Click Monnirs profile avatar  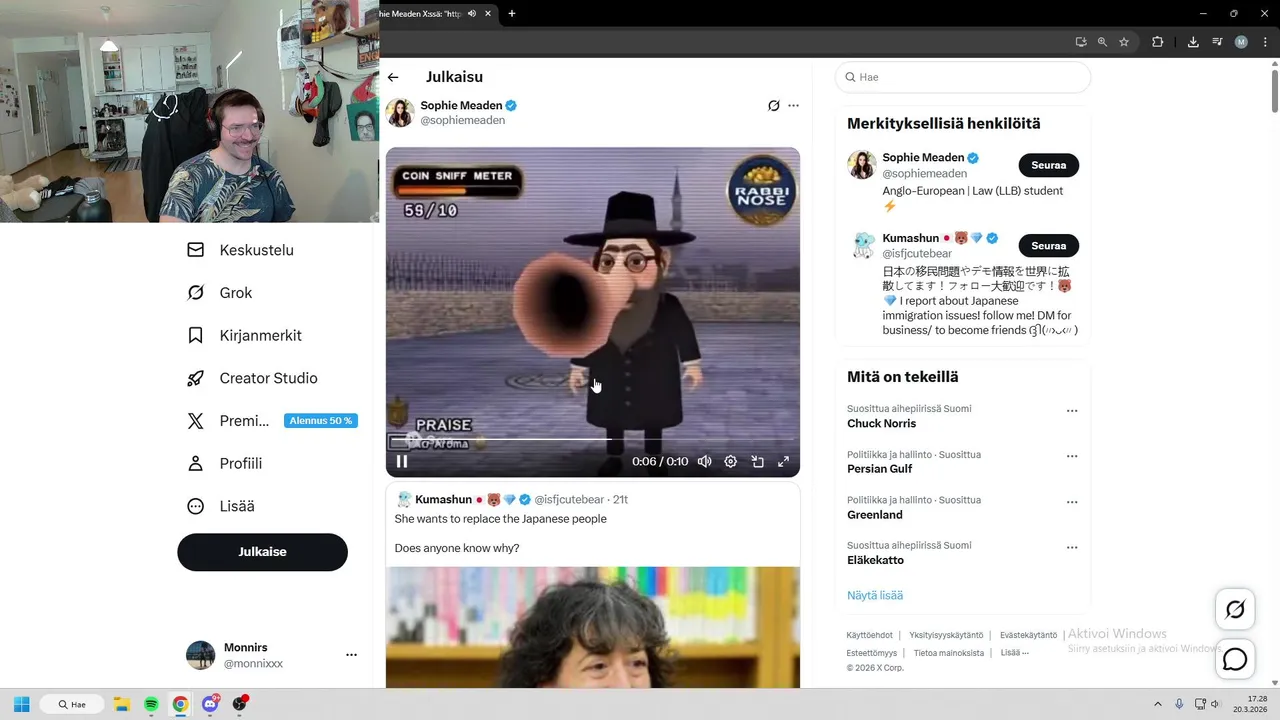point(200,655)
